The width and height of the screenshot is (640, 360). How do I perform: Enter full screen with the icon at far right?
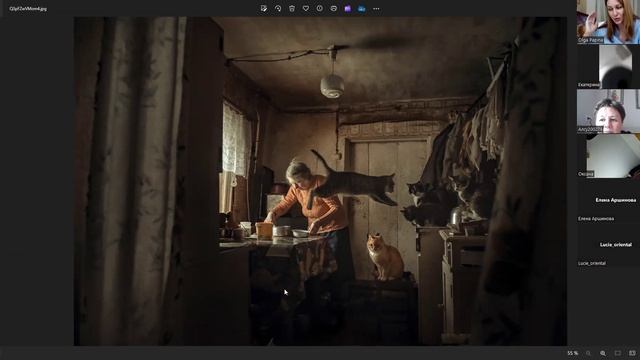(632, 353)
